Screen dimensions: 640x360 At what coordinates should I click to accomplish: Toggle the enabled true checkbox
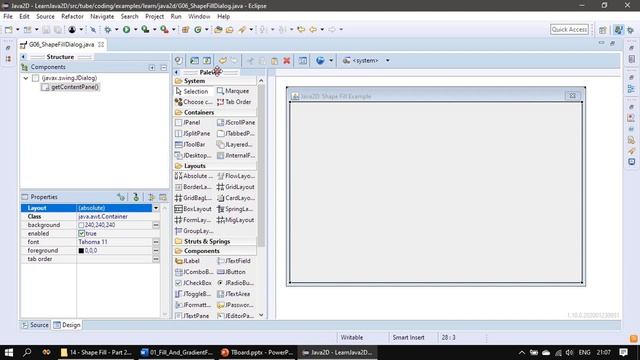pos(82,233)
